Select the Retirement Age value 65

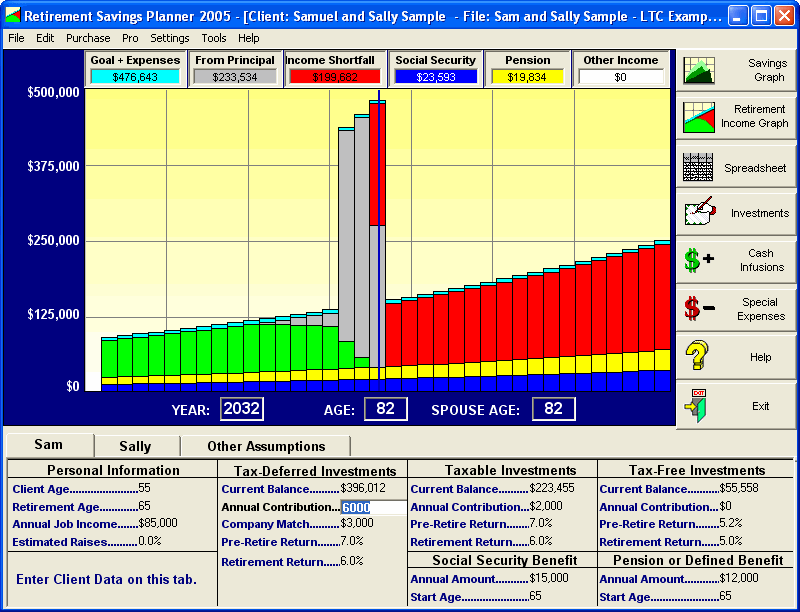(144, 506)
